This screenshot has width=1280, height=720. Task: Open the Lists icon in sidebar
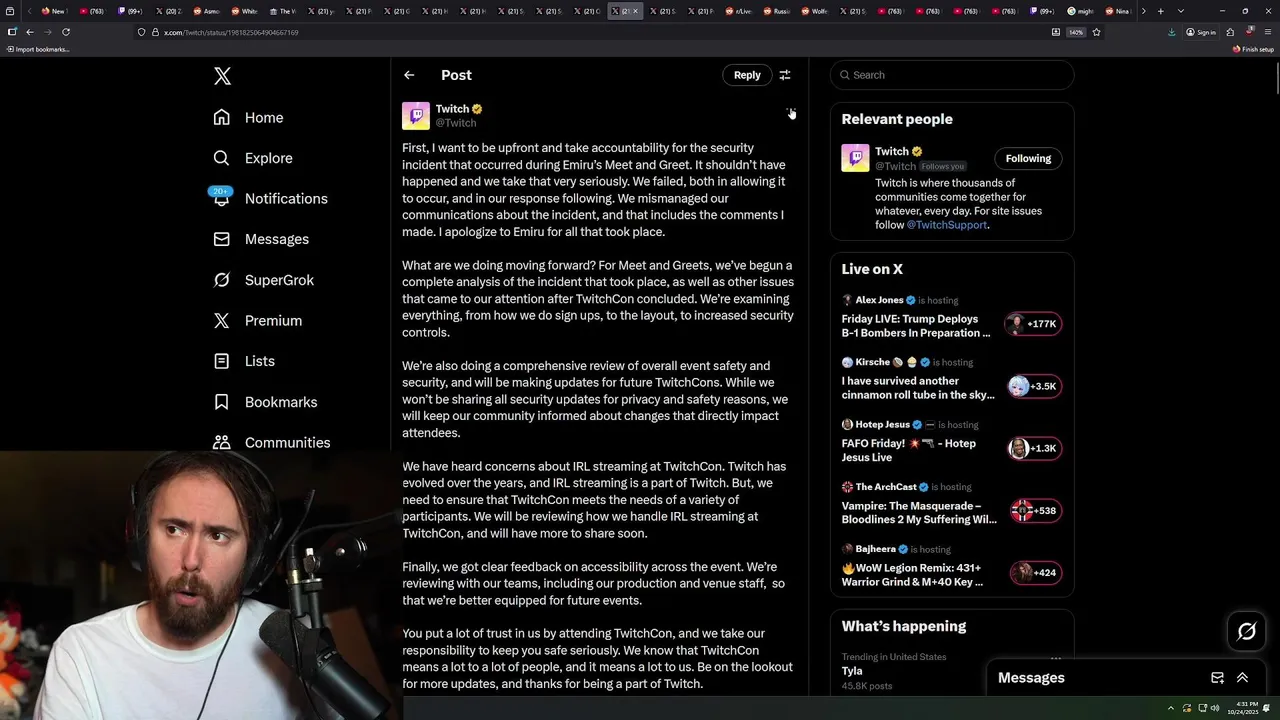tap(221, 361)
